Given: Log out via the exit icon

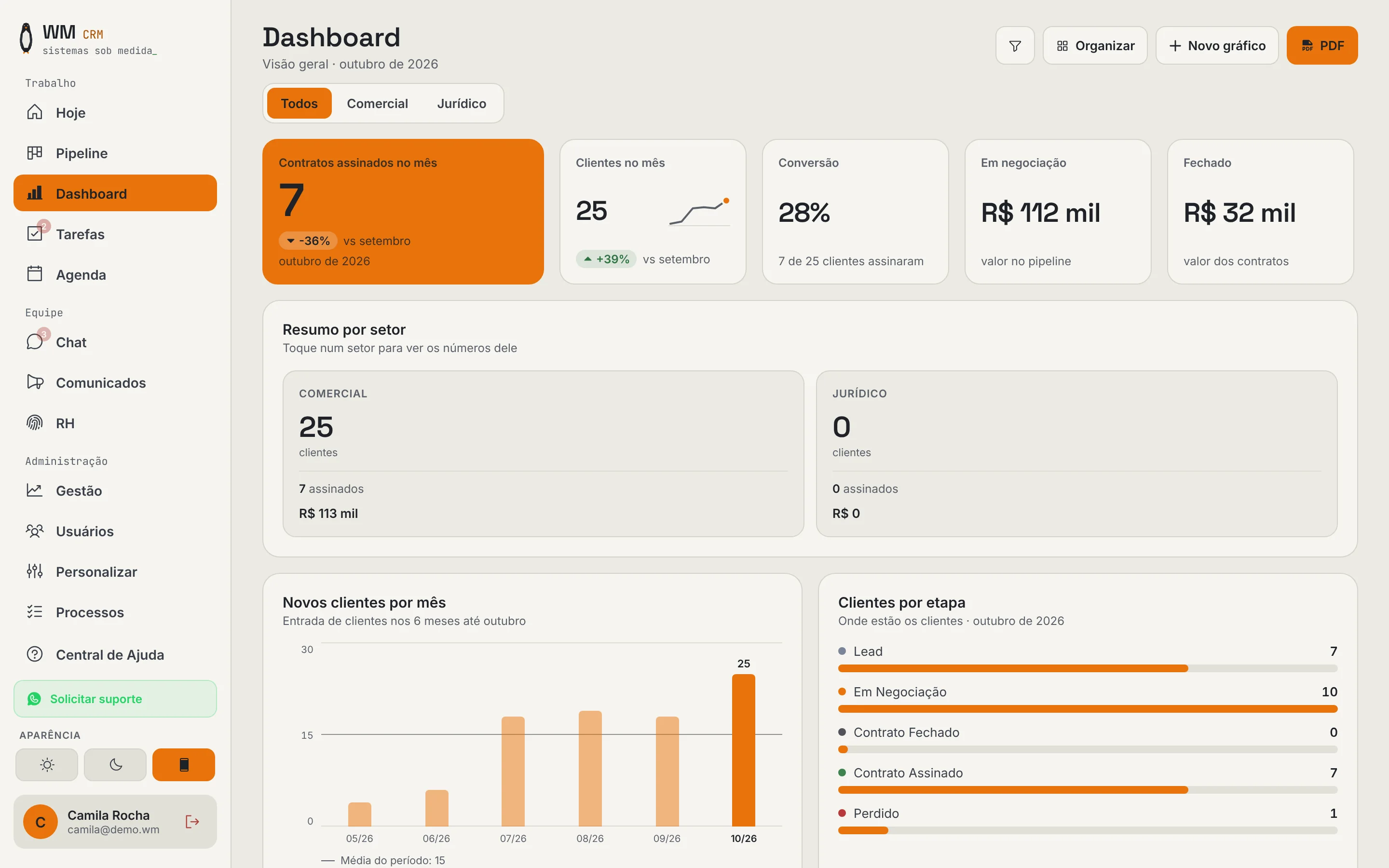Looking at the screenshot, I should click(x=192, y=822).
